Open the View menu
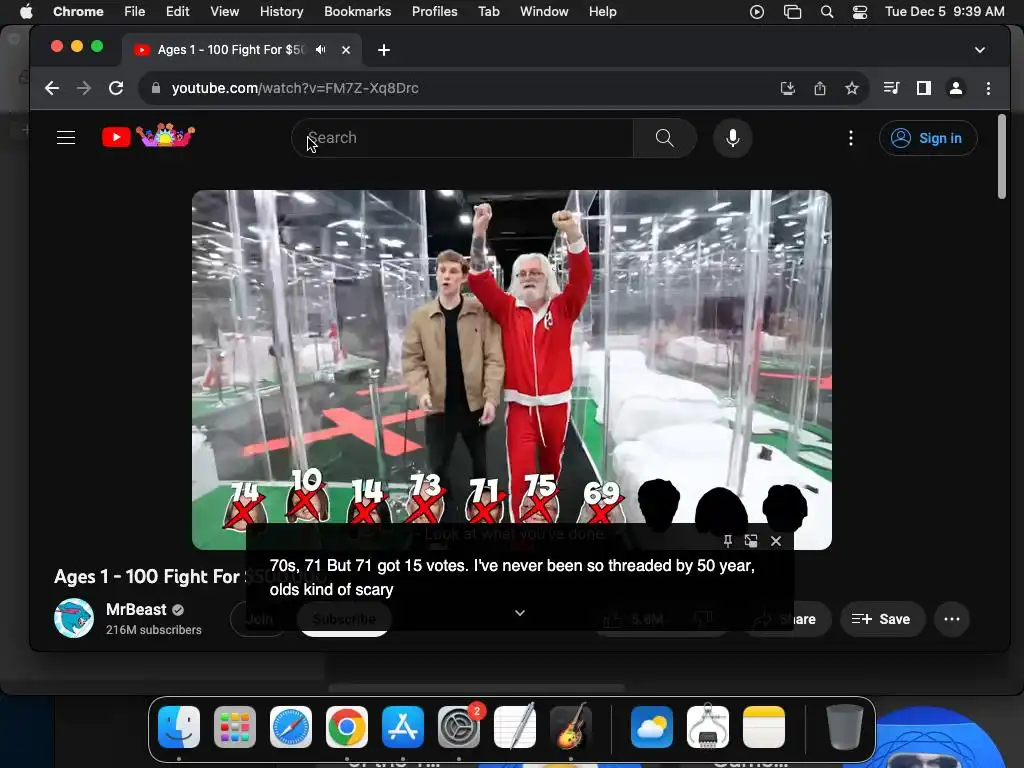Image resolution: width=1024 pixels, height=768 pixels. click(225, 12)
